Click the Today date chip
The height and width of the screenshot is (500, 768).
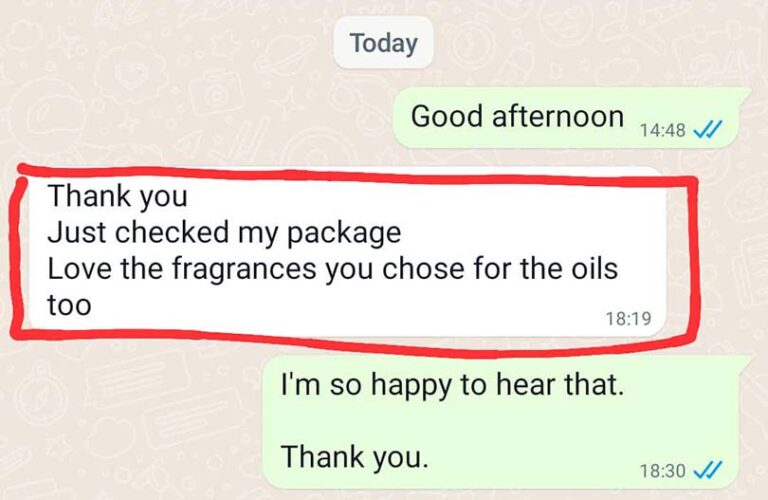(x=384, y=43)
